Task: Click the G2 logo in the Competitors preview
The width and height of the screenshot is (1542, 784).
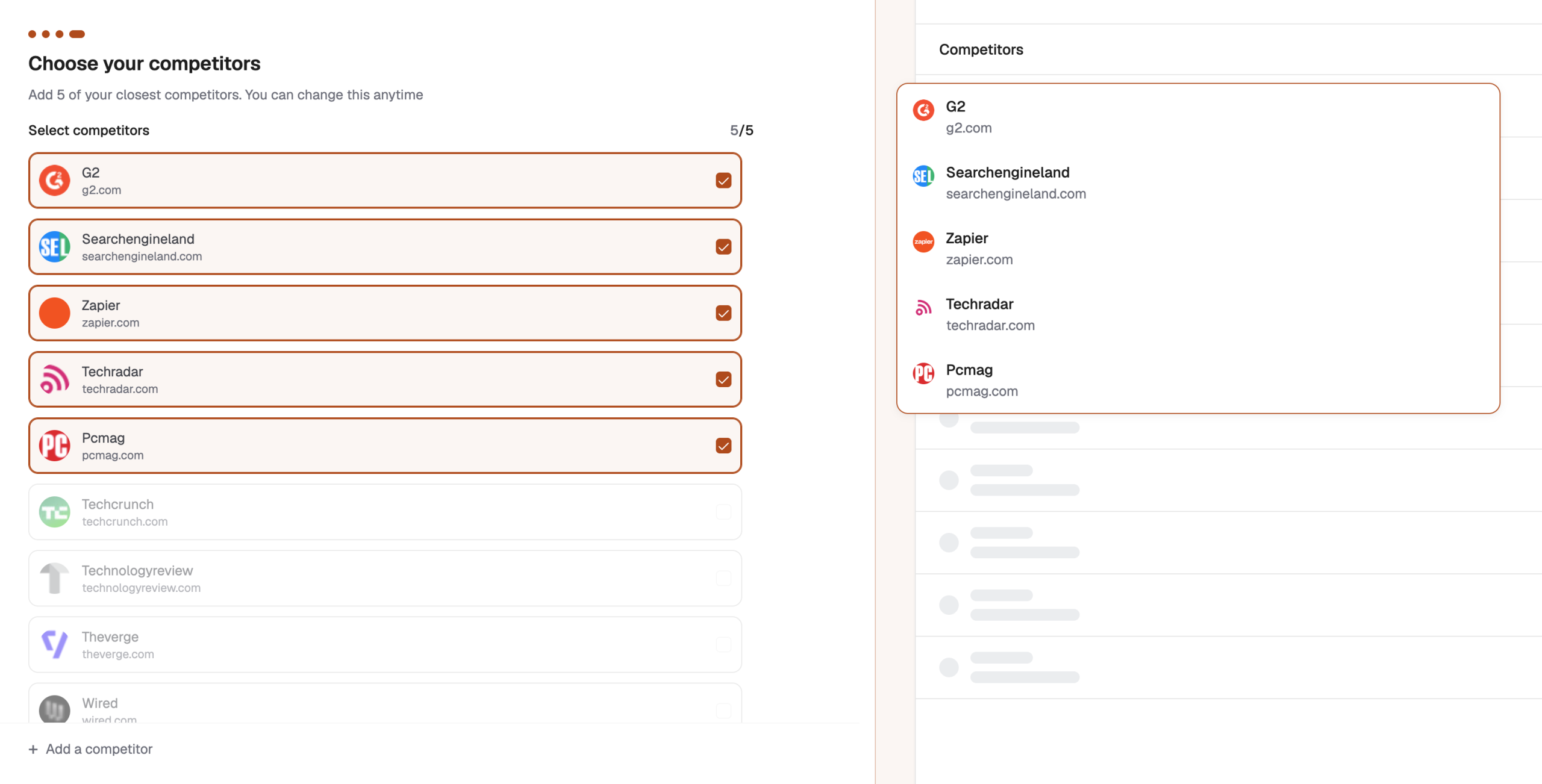Action: (923, 110)
